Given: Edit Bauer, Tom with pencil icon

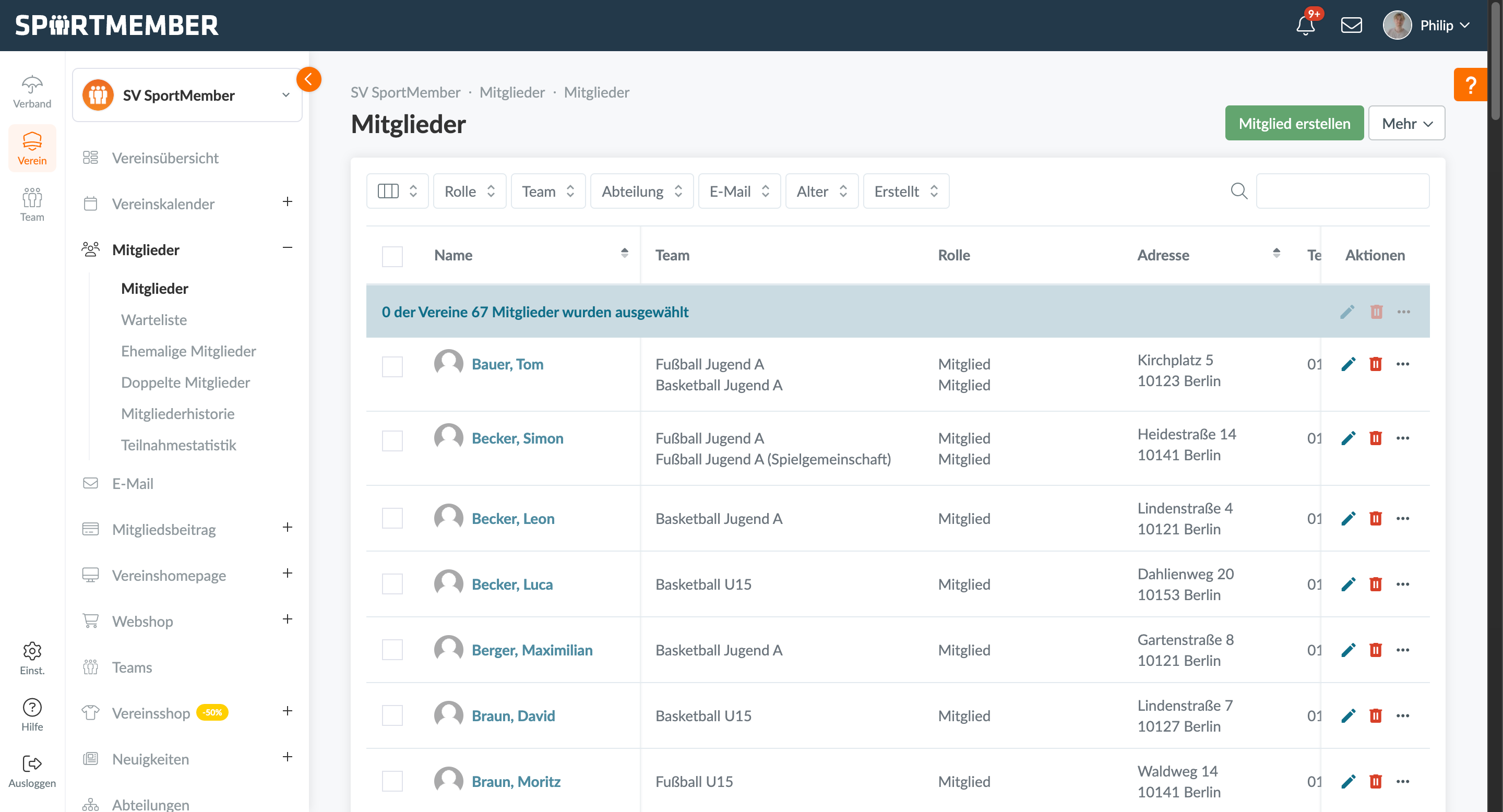Looking at the screenshot, I should [1348, 365].
